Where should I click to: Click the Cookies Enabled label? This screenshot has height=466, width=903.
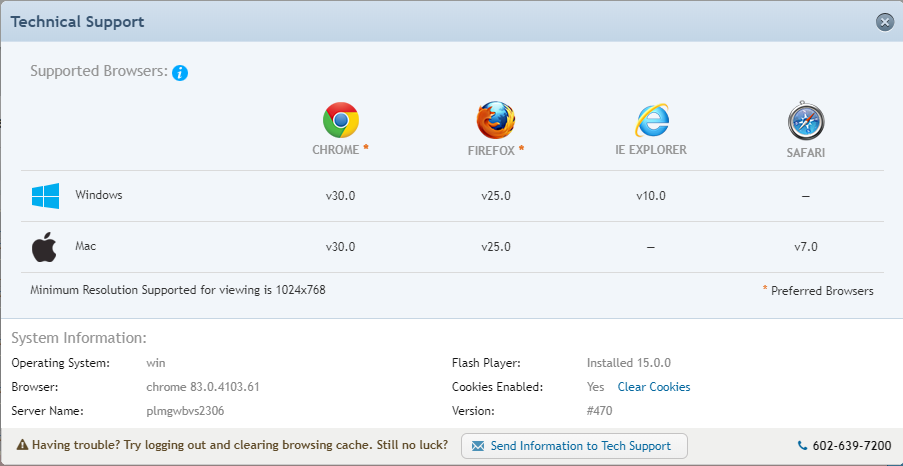[x=498, y=387]
